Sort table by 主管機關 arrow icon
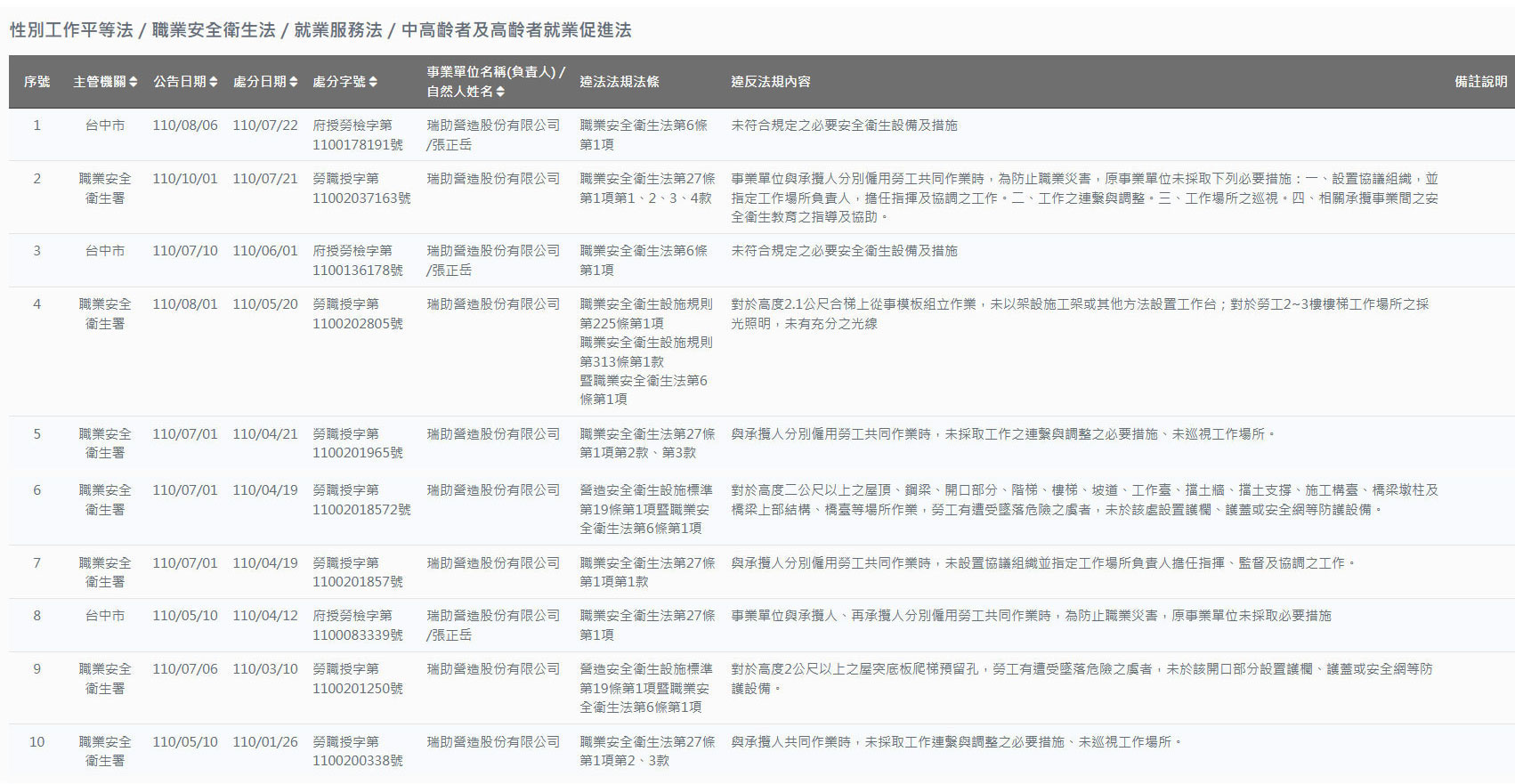 click(x=134, y=82)
